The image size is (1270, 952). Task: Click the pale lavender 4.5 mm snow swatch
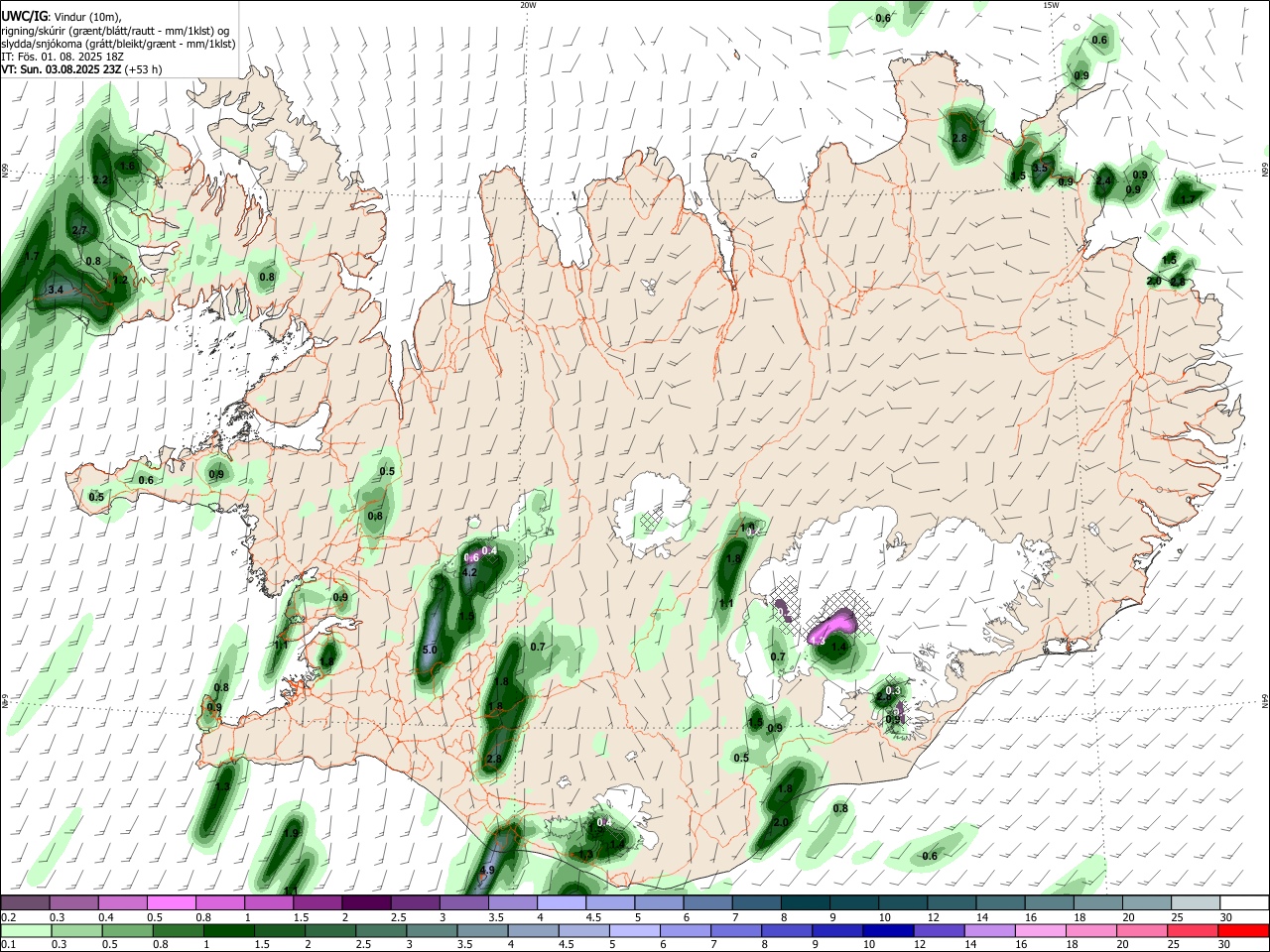pos(610,902)
